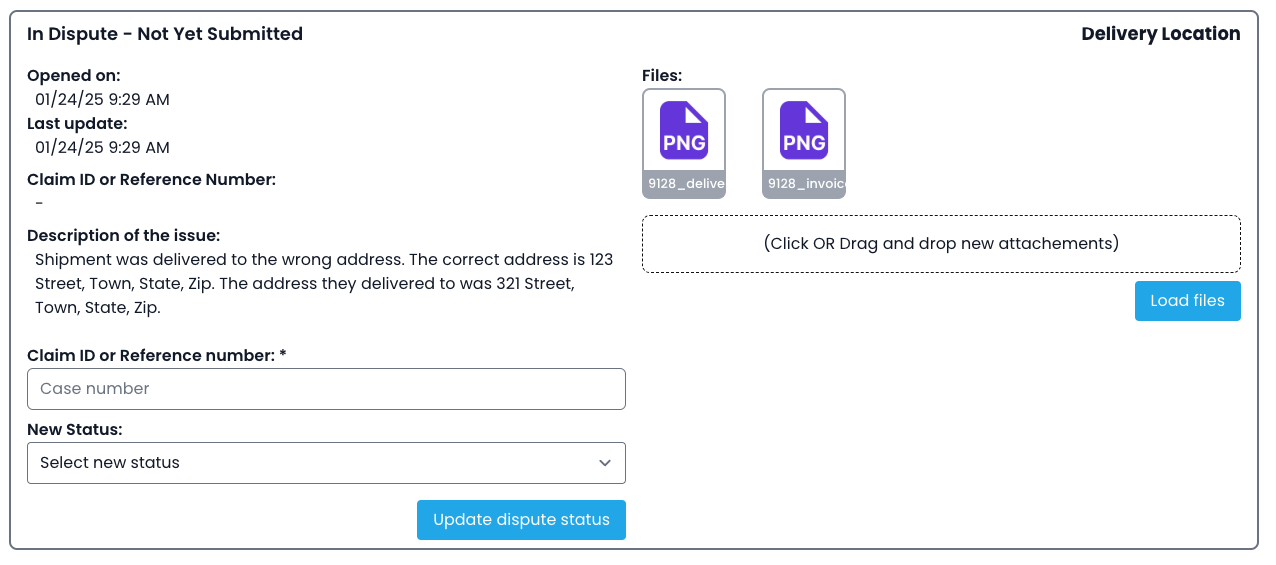Screen dimensions: 1276x565
Task: Click the Opened on timestamp value
Action: click(x=102, y=100)
